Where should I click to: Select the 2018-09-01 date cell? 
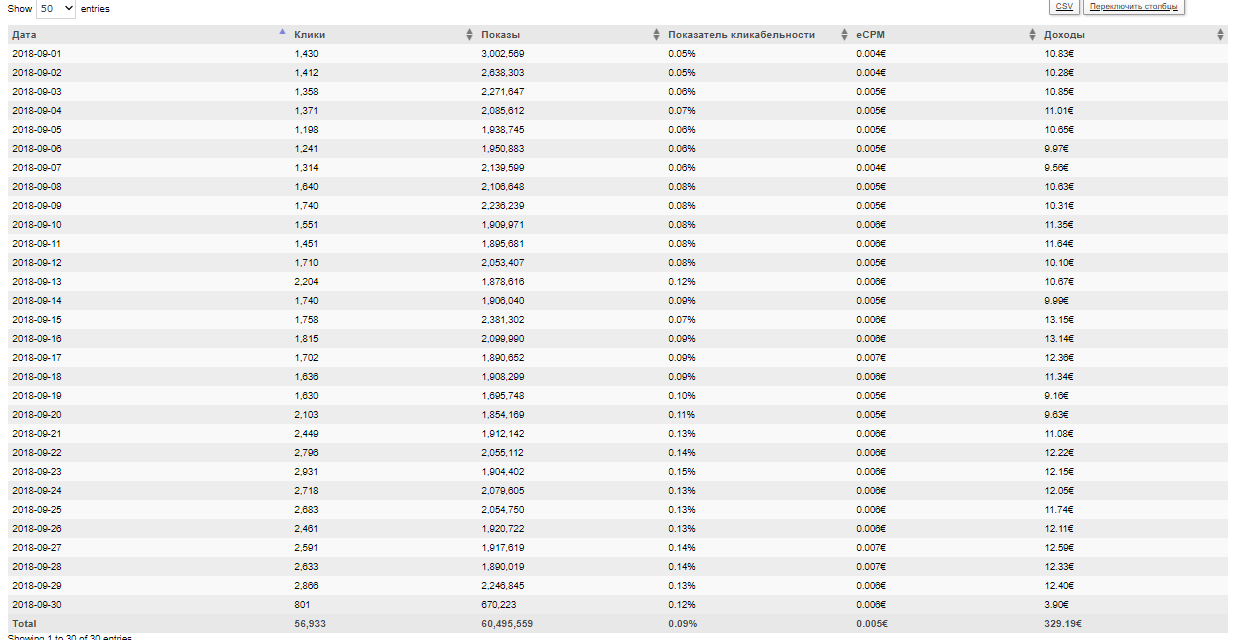point(37,54)
